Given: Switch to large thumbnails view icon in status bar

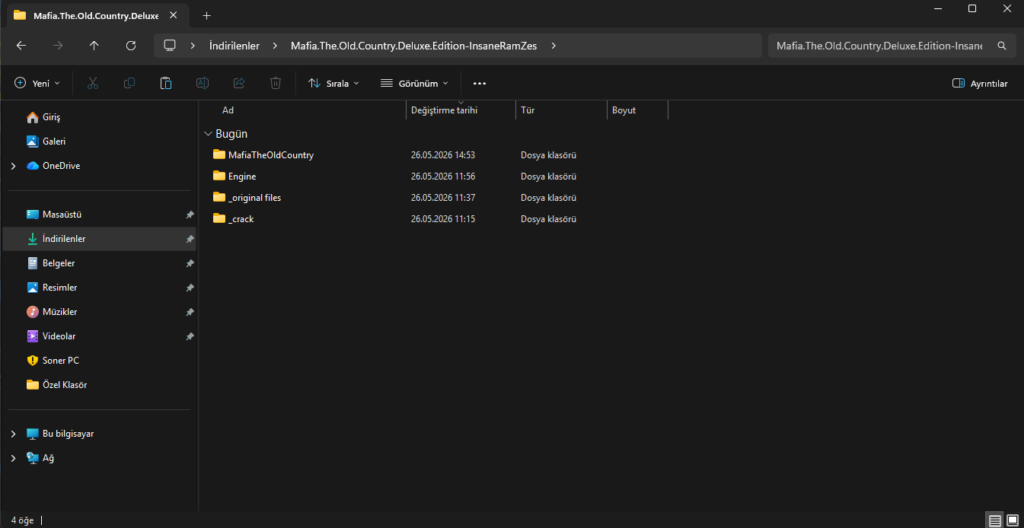Looking at the screenshot, I should (x=1012, y=521).
